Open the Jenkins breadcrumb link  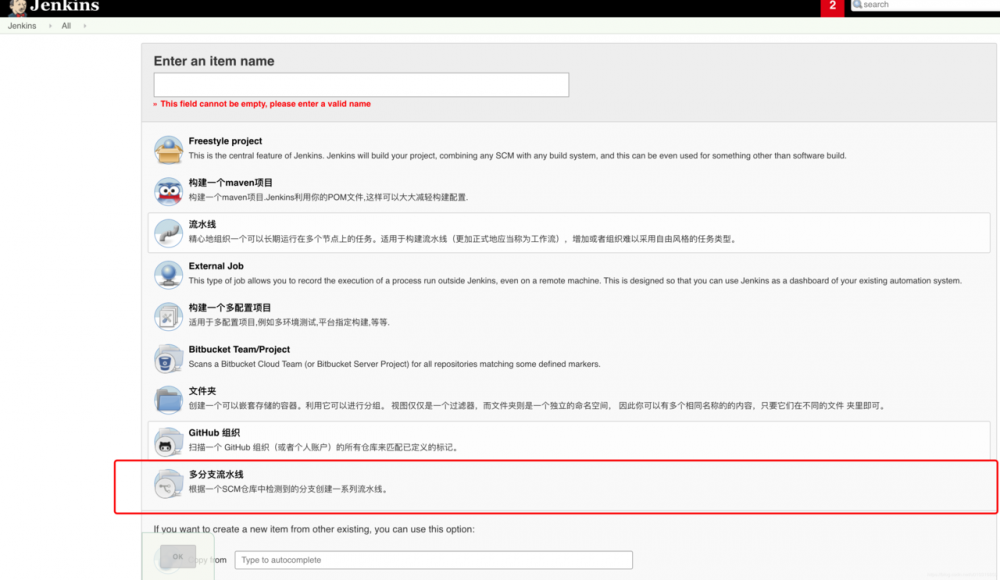pyautogui.click(x=21, y=25)
